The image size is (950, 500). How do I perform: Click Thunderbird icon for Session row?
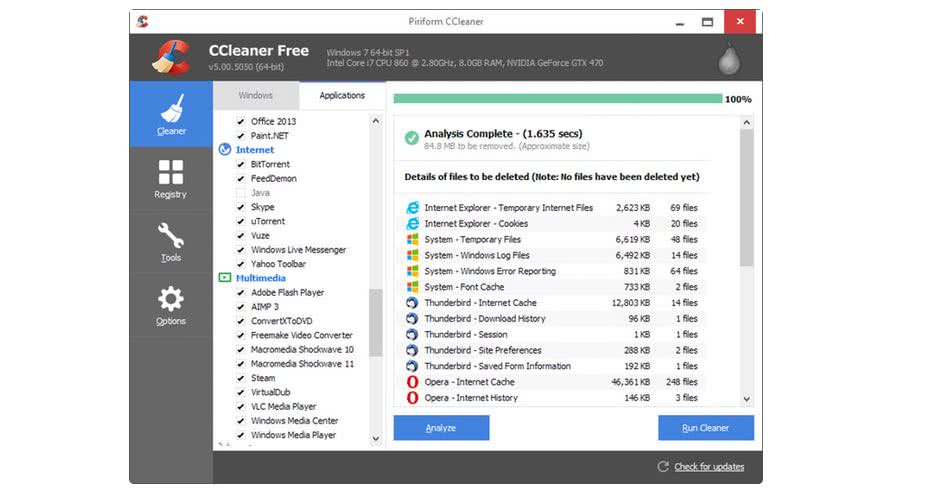coord(412,334)
